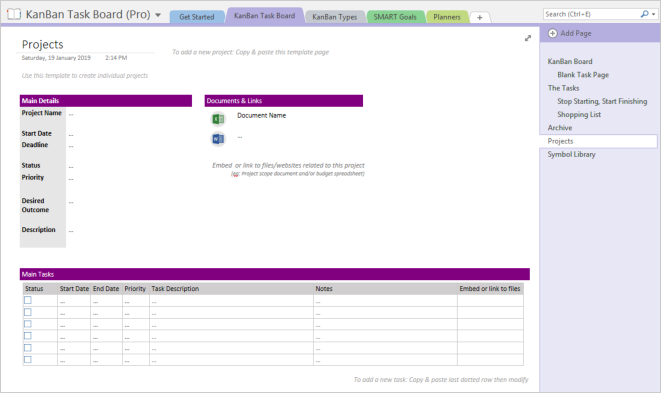Add a new section with the plus tab
Image resolution: width=661 pixels, height=393 pixels.
click(479, 17)
